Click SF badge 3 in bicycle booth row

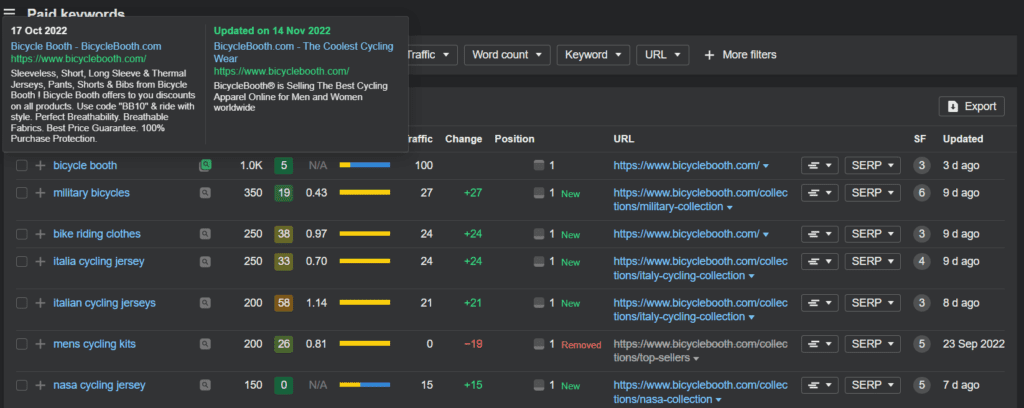pos(921,166)
